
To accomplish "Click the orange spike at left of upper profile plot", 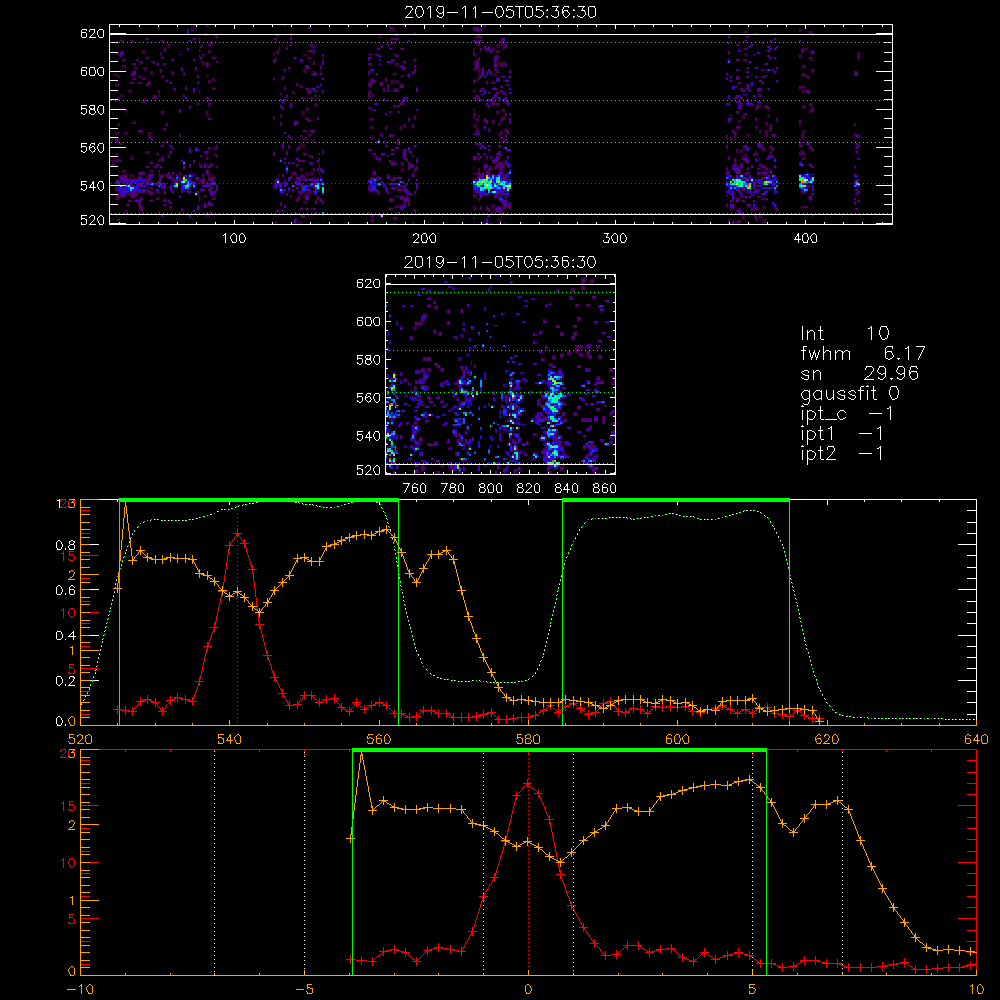I will pos(125,504).
